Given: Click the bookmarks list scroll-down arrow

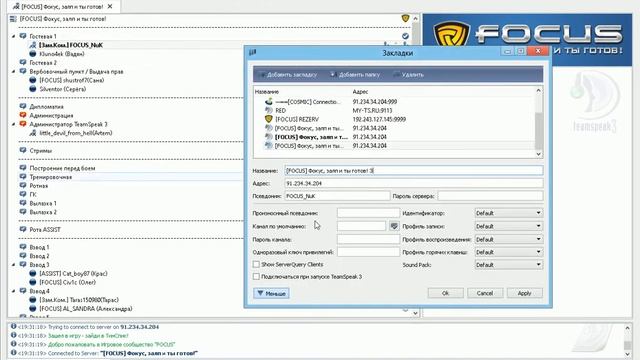Looking at the screenshot, I should coord(538,154).
